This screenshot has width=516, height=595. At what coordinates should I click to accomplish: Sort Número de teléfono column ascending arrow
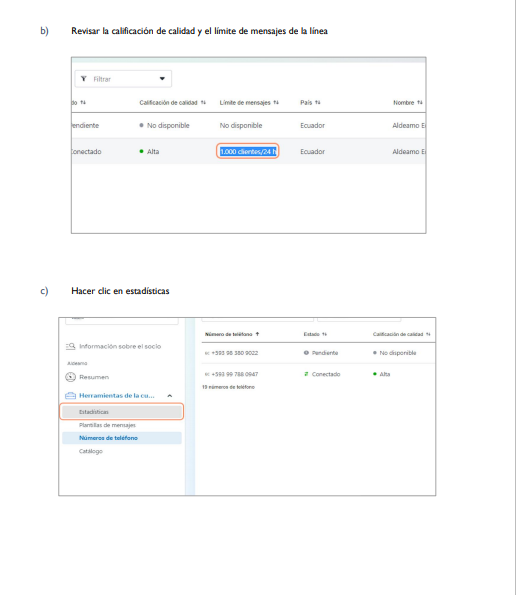[x=257, y=334]
